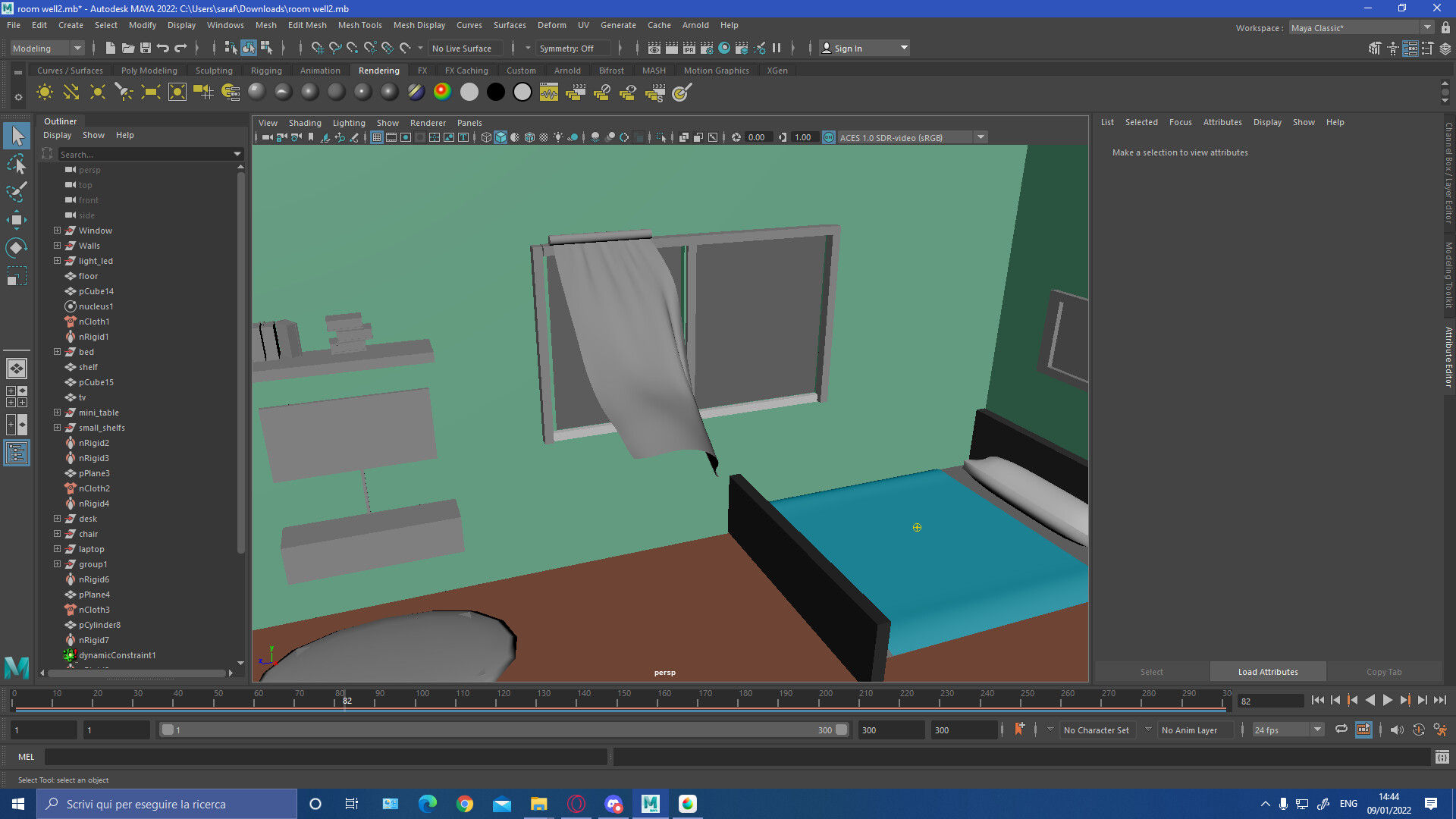This screenshot has height=819, width=1456.
Task: Save the scene with floppy disk icon
Action: pos(146,48)
